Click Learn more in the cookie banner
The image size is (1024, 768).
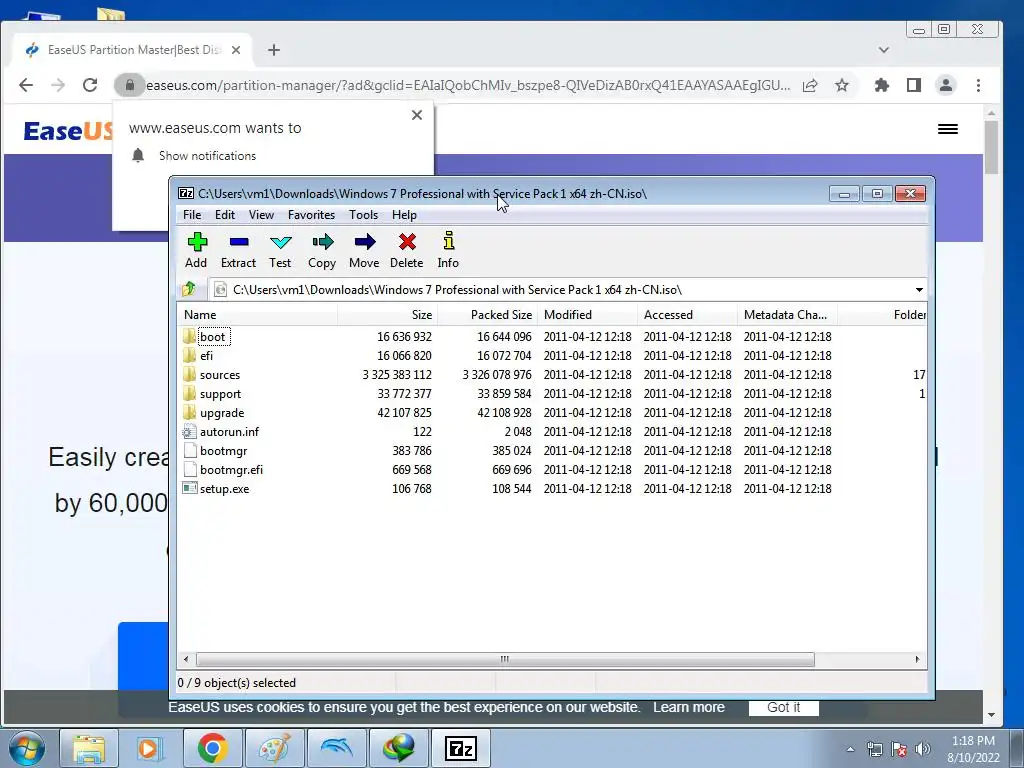688,707
